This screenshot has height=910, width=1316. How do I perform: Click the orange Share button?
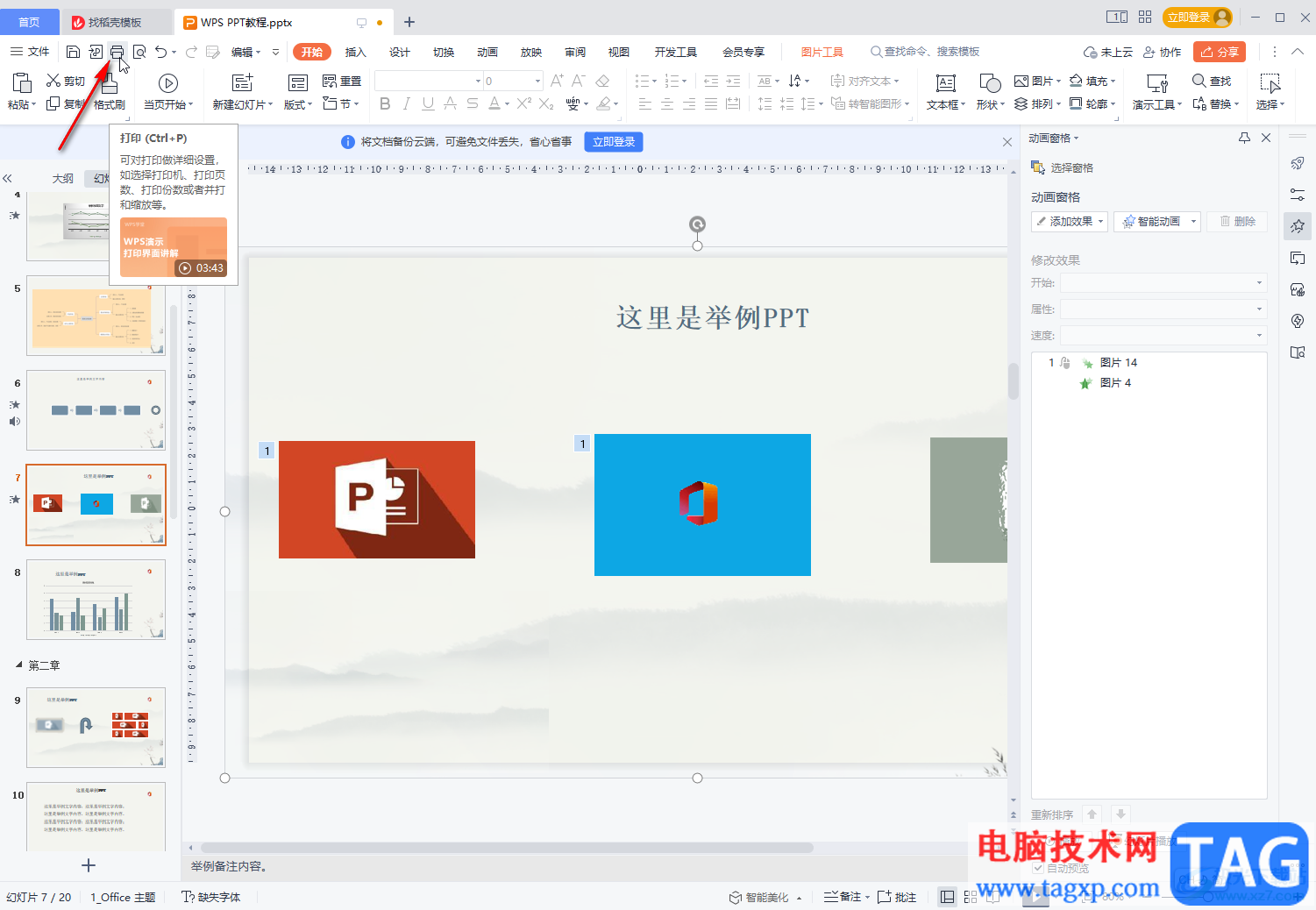point(1220,52)
